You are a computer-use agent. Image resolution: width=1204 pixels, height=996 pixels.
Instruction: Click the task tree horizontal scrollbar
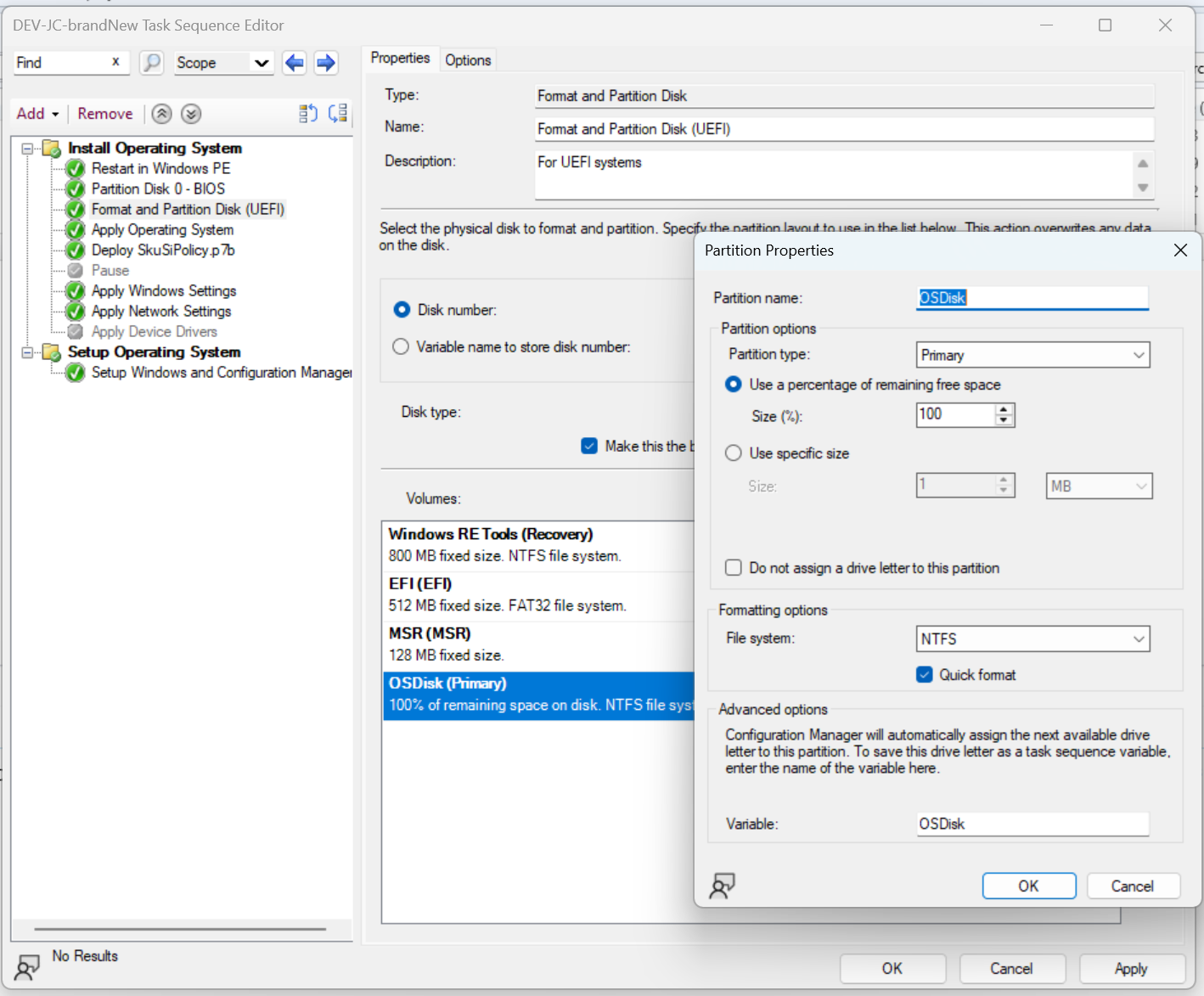[180, 929]
